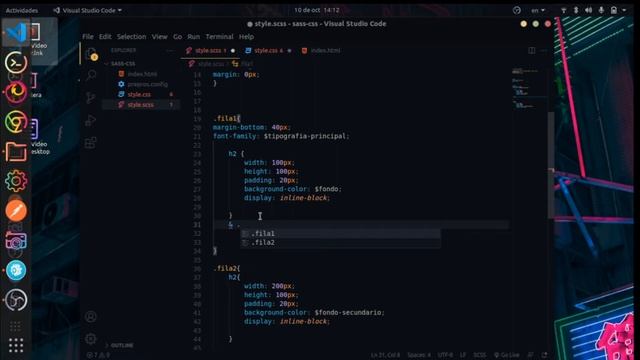The image size is (640, 360).
Task: Open the Run and Debug view
Action: click(x=91, y=120)
